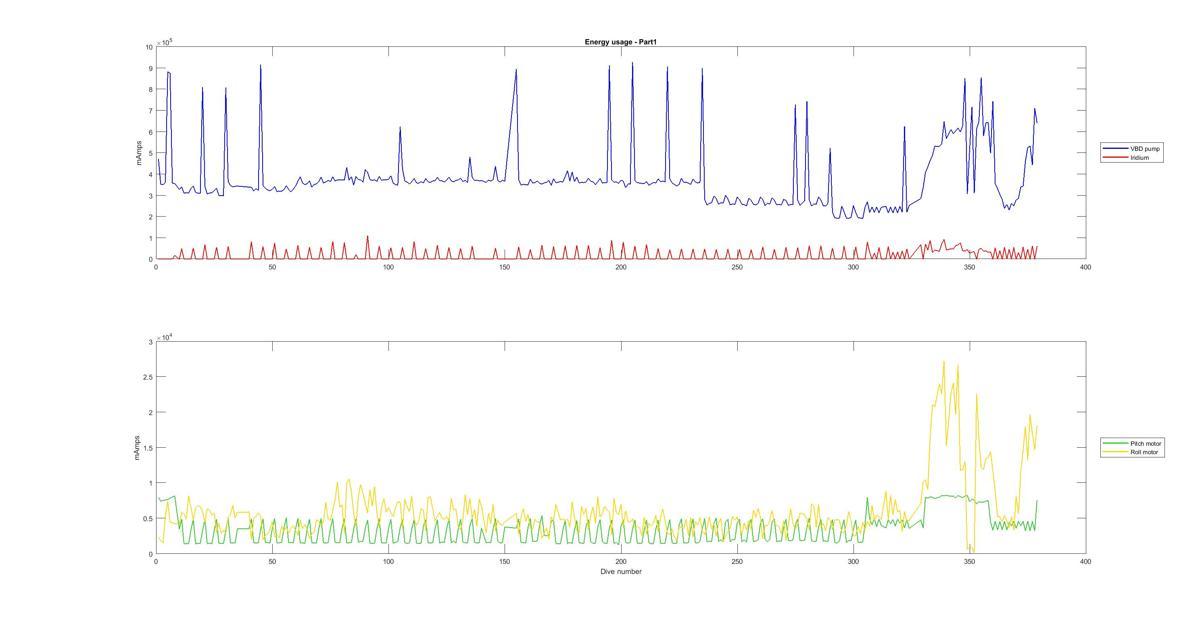Click the 'VBD pump' legend entry

pos(1145,148)
